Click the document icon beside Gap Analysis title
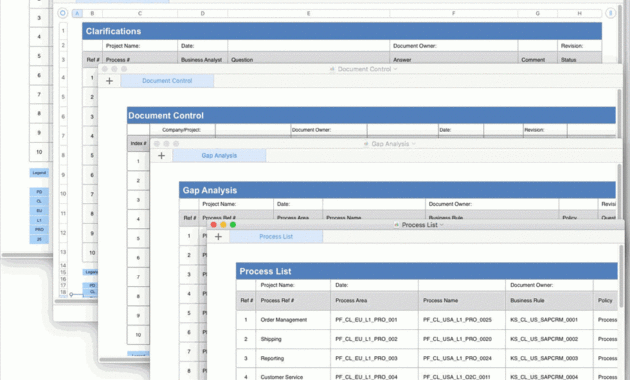This screenshot has height=380, width=630. pyautogui.click(x=366, y=144)
